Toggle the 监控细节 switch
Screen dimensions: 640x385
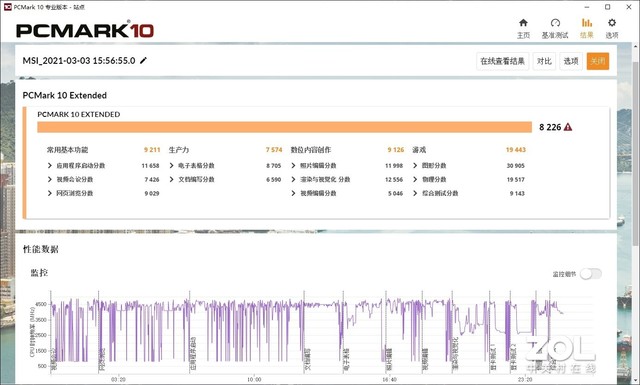591,274
